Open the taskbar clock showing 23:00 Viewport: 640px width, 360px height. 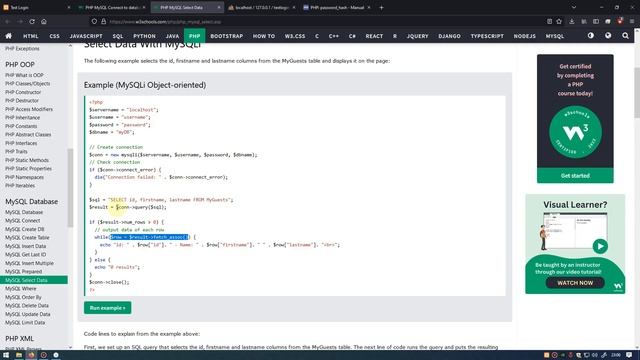pos(616,355)
